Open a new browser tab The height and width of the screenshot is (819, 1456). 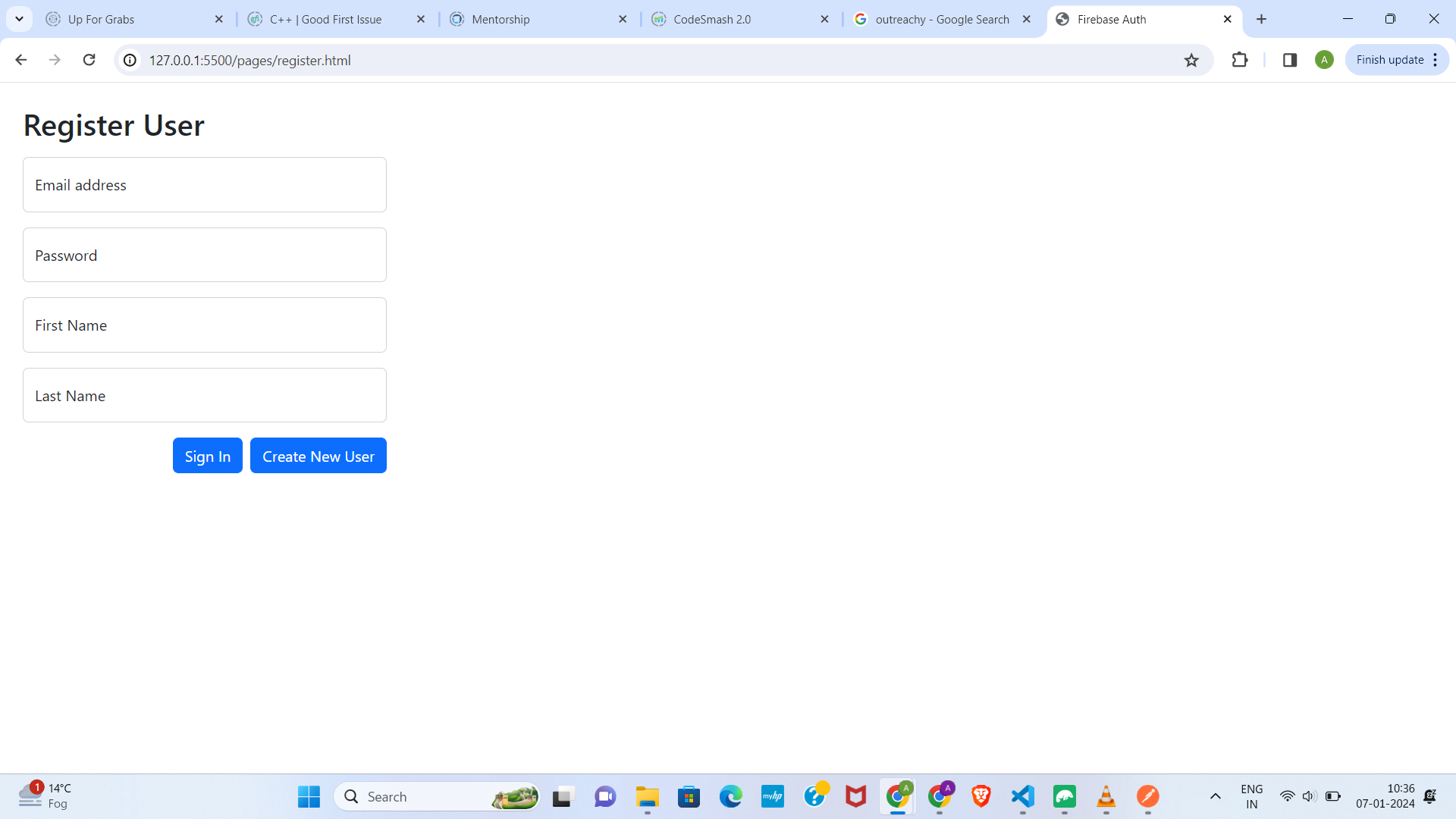click(1262, 20)
